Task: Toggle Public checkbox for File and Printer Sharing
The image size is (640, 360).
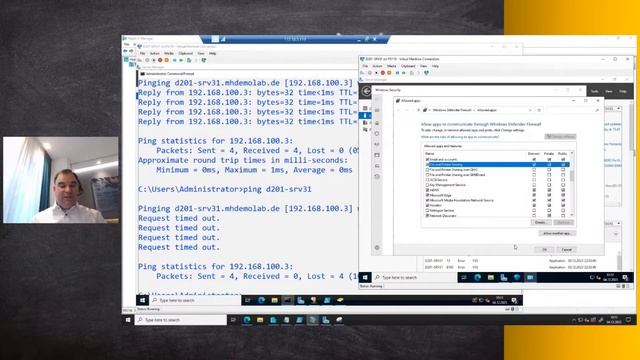Action: [563, 164]
